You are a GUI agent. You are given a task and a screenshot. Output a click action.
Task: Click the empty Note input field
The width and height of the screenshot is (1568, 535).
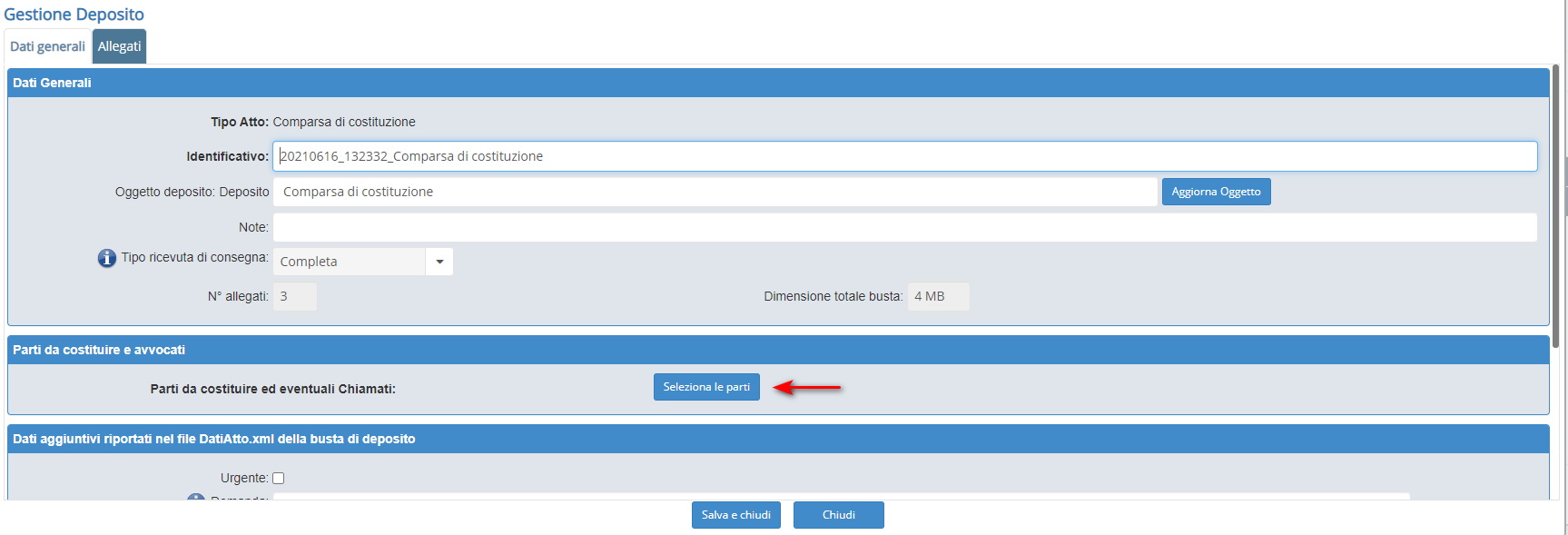[x=903, y=227]
